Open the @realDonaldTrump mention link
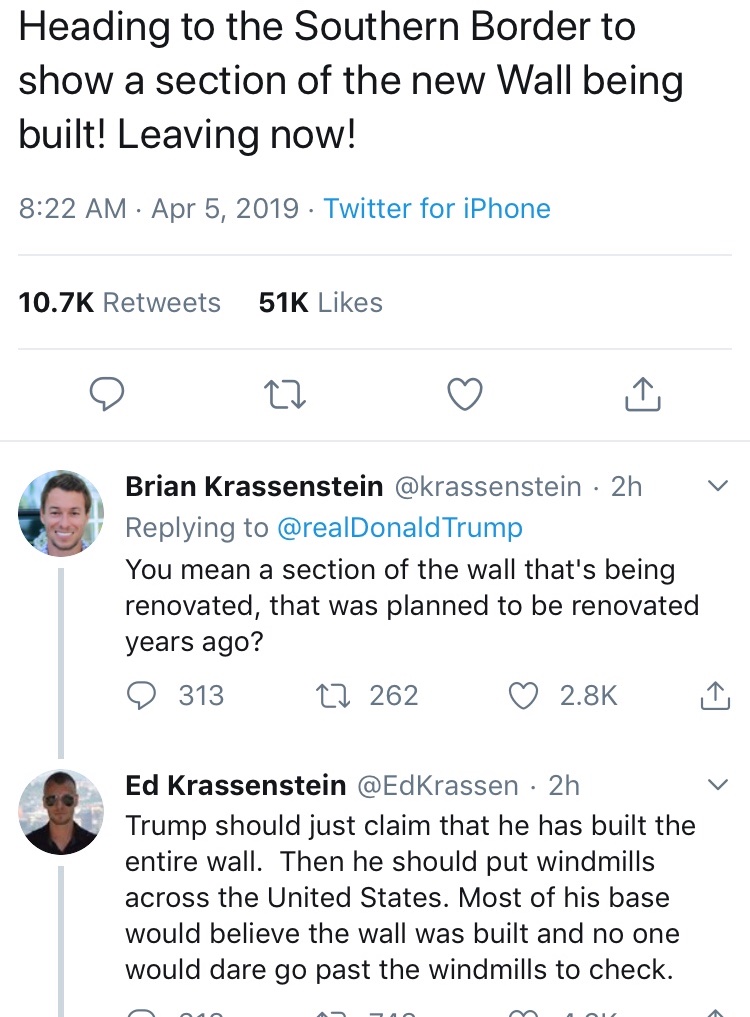Screen dimensions: 750x1017 [x=399, y=527]
